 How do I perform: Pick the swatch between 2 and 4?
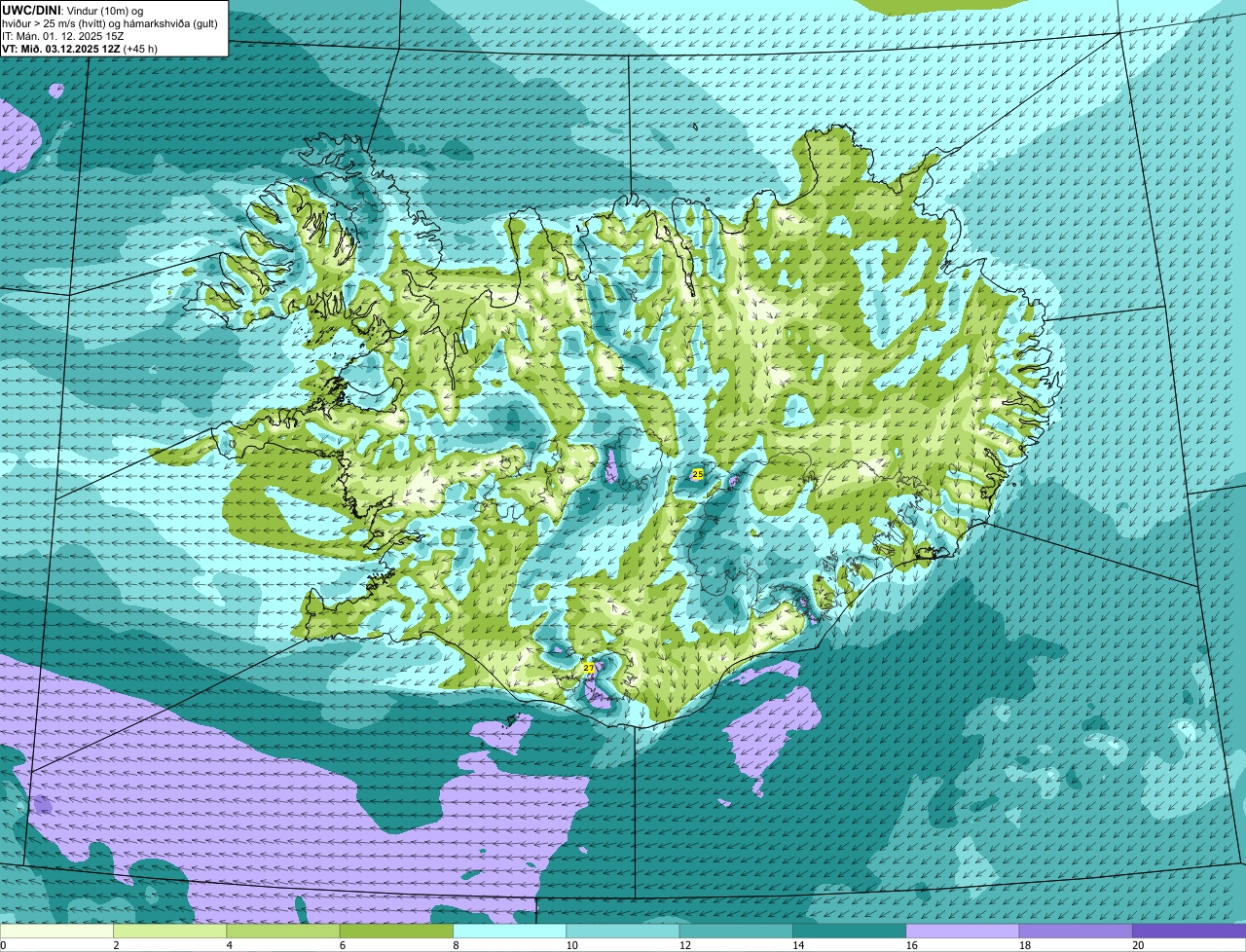click(170, 931)
